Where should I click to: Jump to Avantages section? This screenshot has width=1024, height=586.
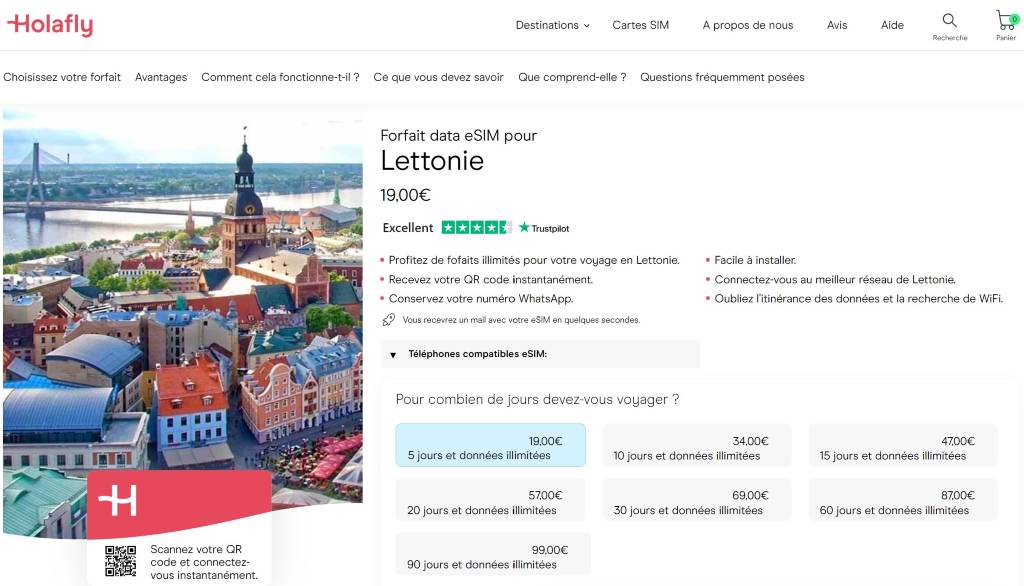(x=161, y=77)
